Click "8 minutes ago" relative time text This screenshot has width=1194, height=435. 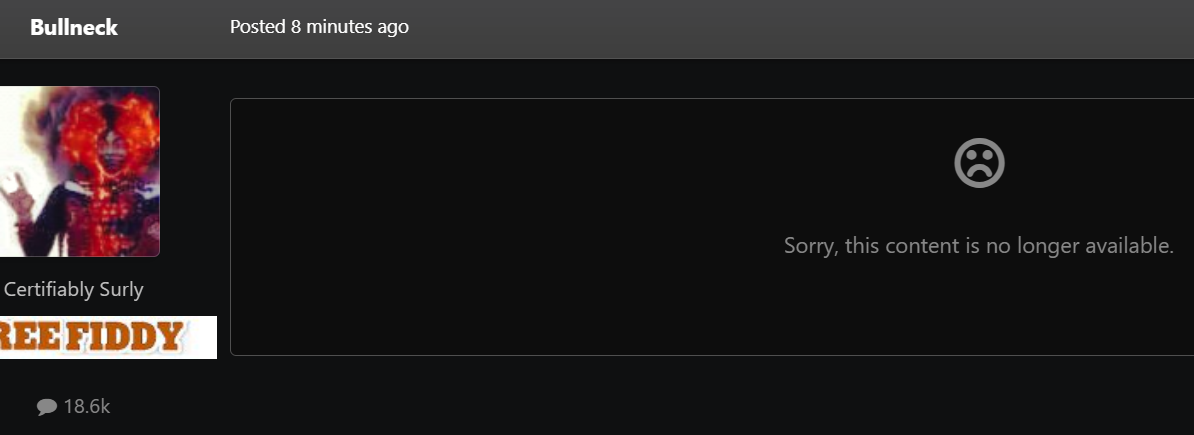350,27
